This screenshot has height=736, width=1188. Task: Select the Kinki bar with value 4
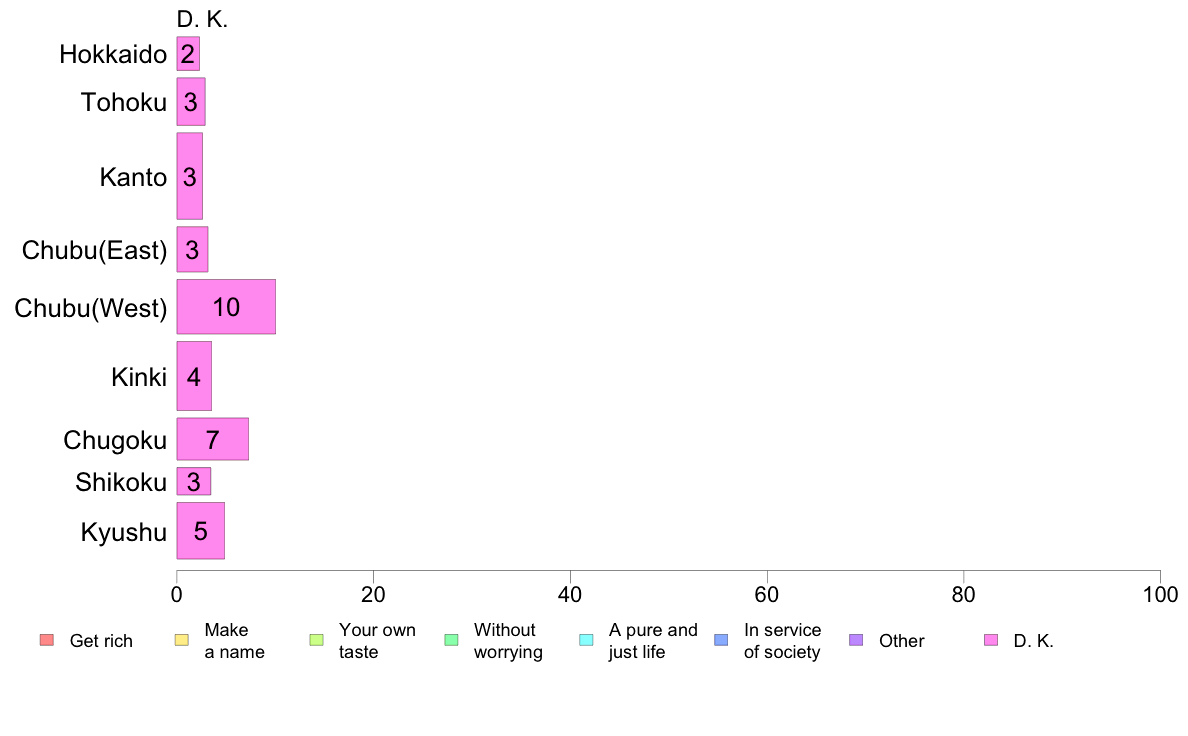194,376
